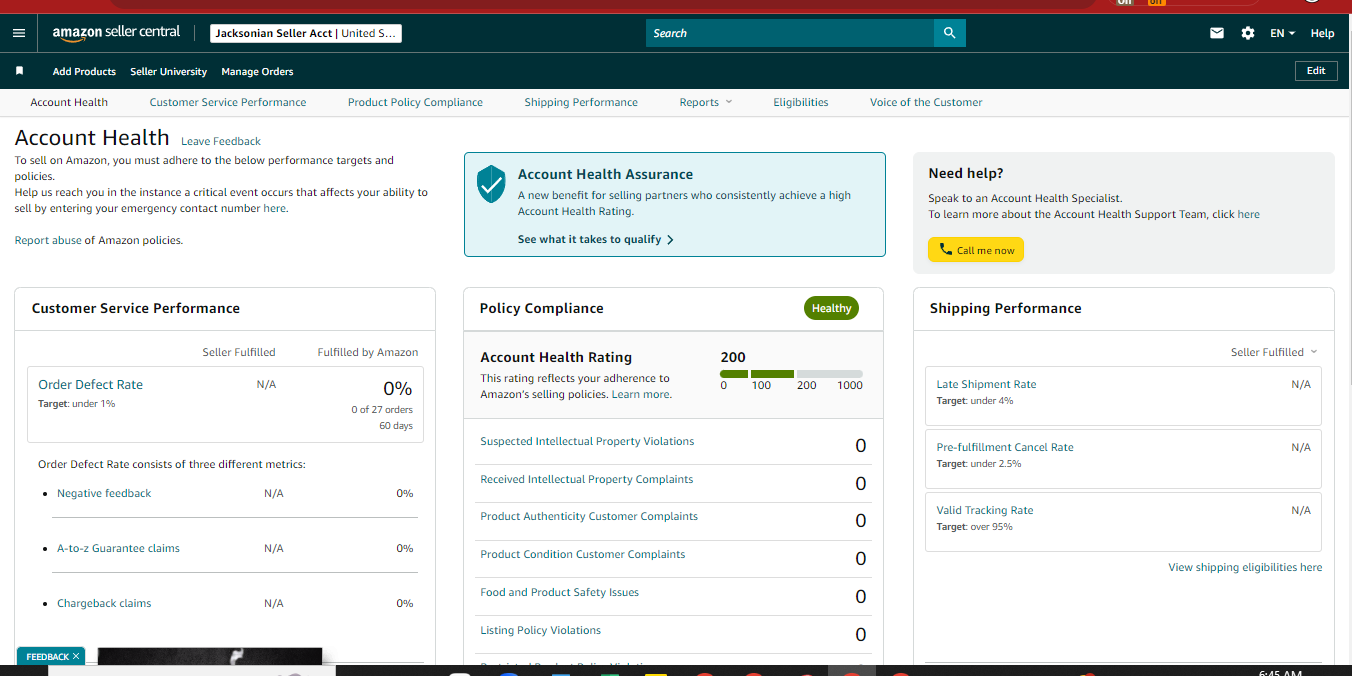Click the 0% Fulfilled by Amazon defect rate
The image size is (1352, 676).
(398, 388)
